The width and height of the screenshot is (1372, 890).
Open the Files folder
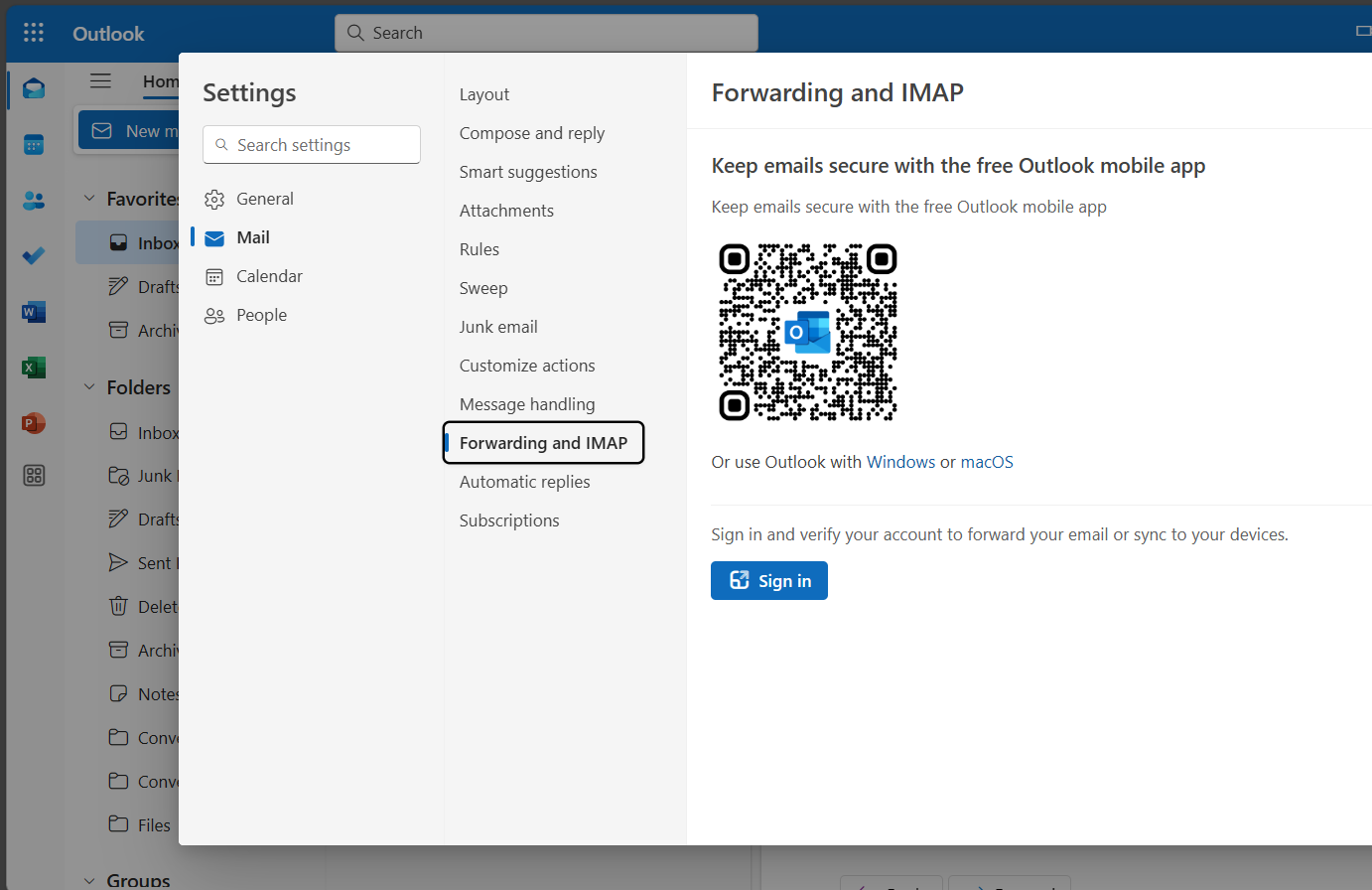127,824
